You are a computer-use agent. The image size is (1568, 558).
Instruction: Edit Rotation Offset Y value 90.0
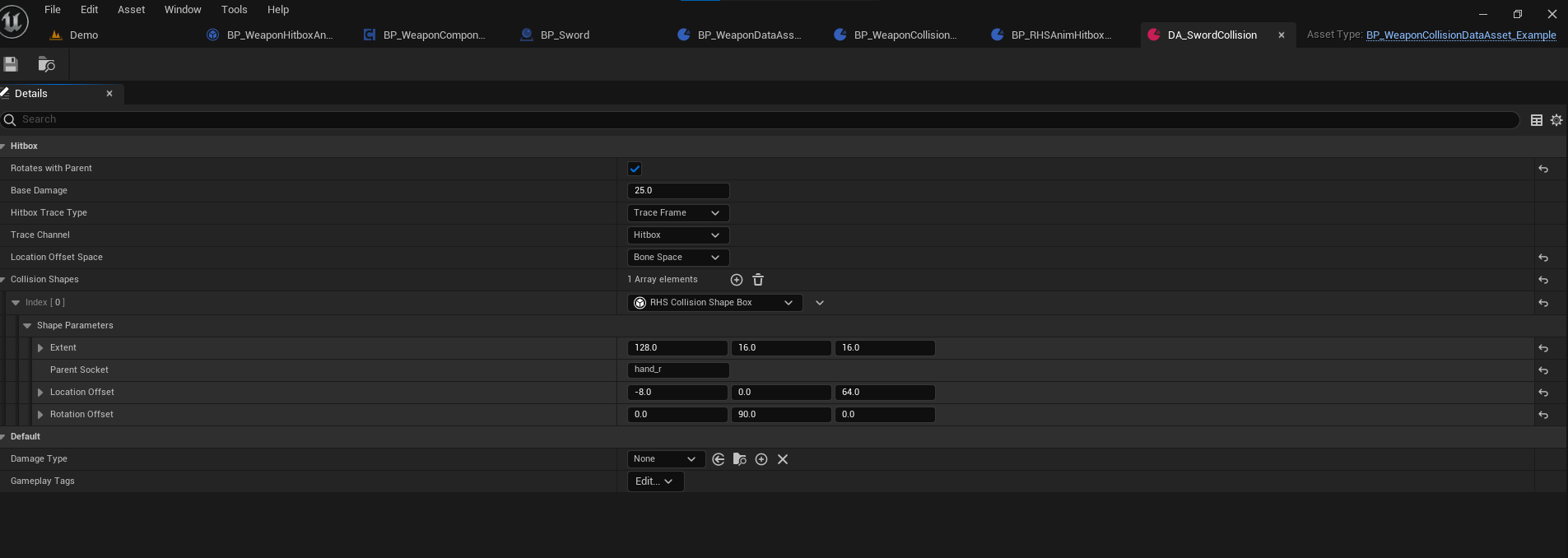tap(781, 415)
